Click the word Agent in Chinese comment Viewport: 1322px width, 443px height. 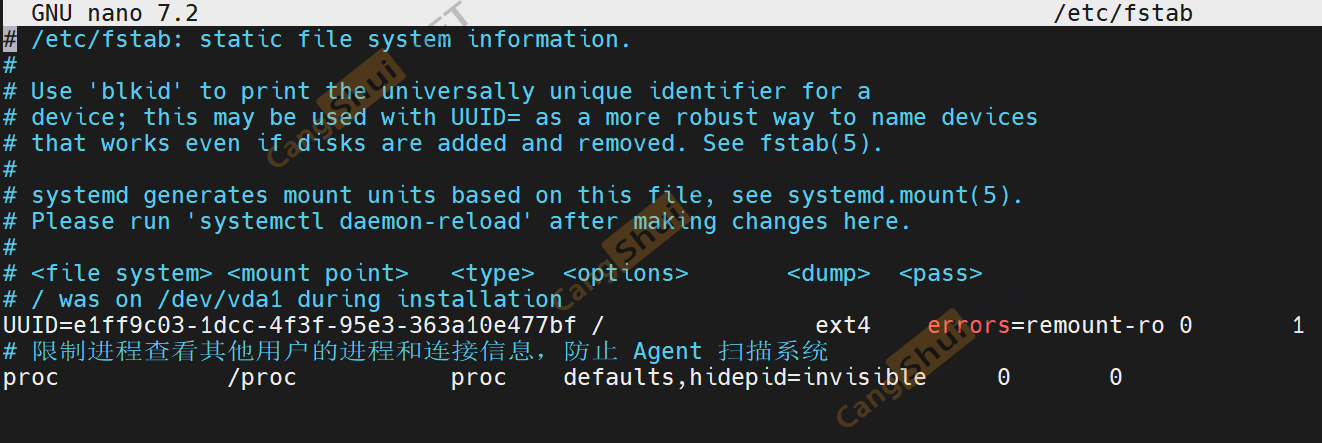tap(668, 352)
